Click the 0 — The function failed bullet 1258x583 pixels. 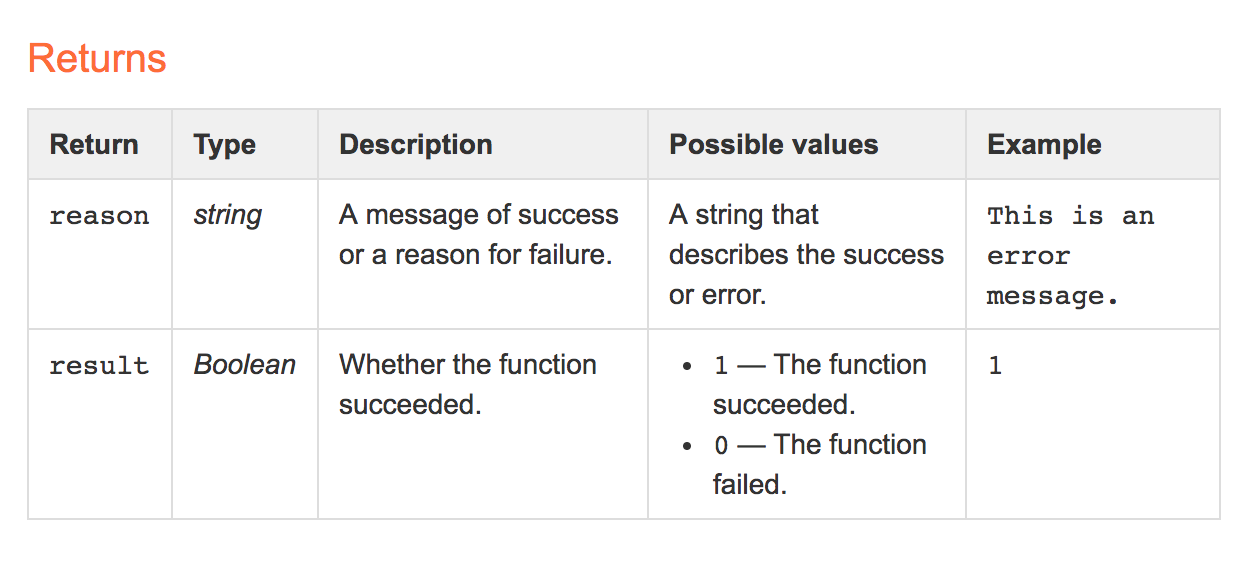coord(820,465)
